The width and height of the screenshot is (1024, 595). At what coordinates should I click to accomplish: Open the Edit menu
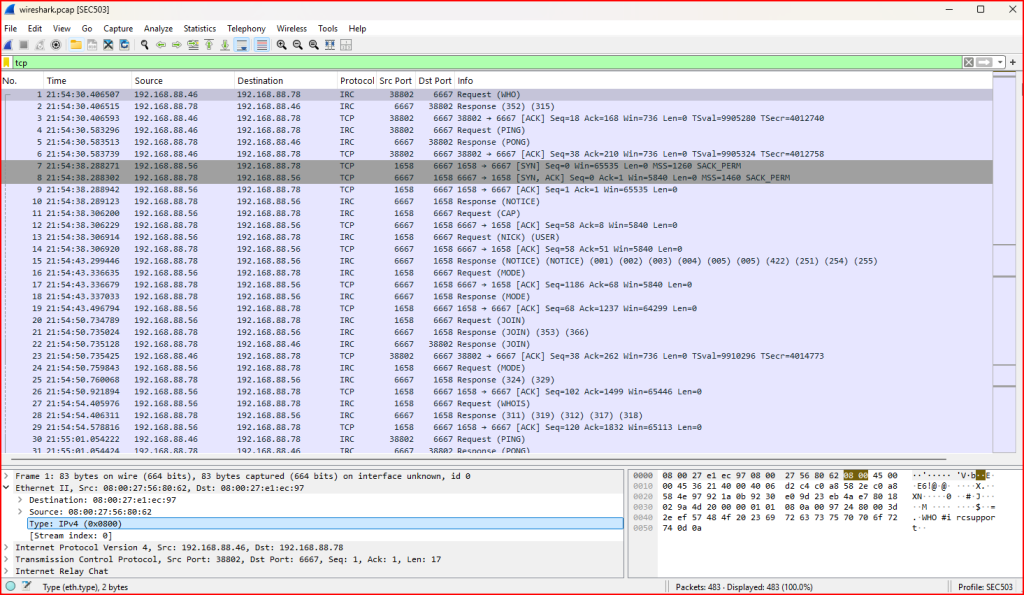tap(35, 29)
